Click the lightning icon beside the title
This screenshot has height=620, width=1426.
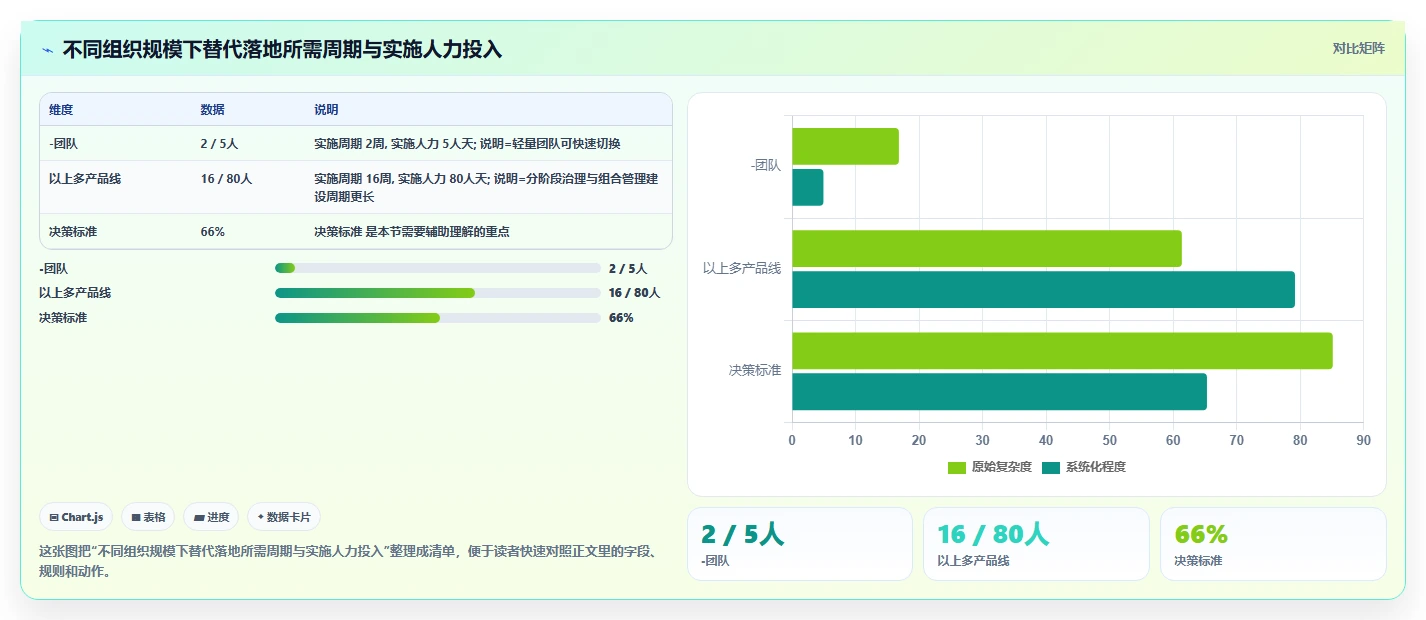click(x=48, y=50)
